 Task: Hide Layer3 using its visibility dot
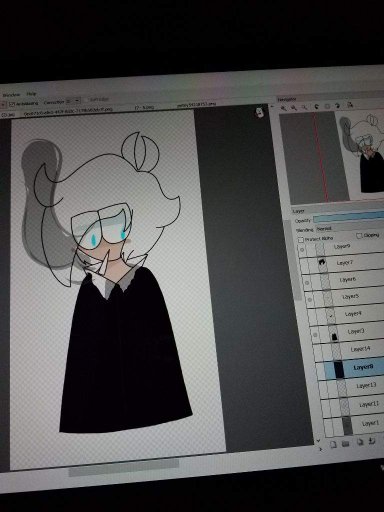315,335
